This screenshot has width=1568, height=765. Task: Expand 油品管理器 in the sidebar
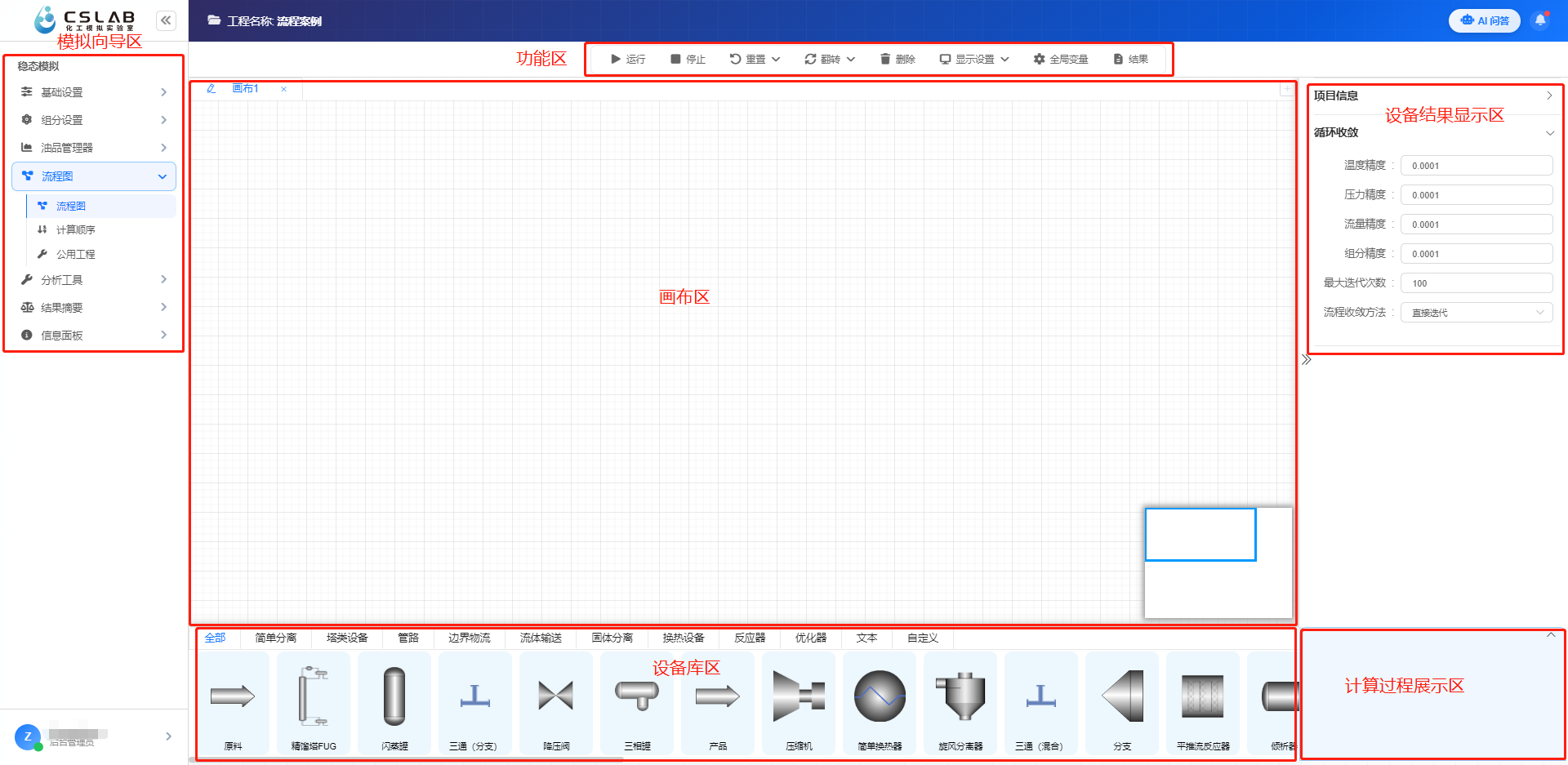tap(94, 148)
